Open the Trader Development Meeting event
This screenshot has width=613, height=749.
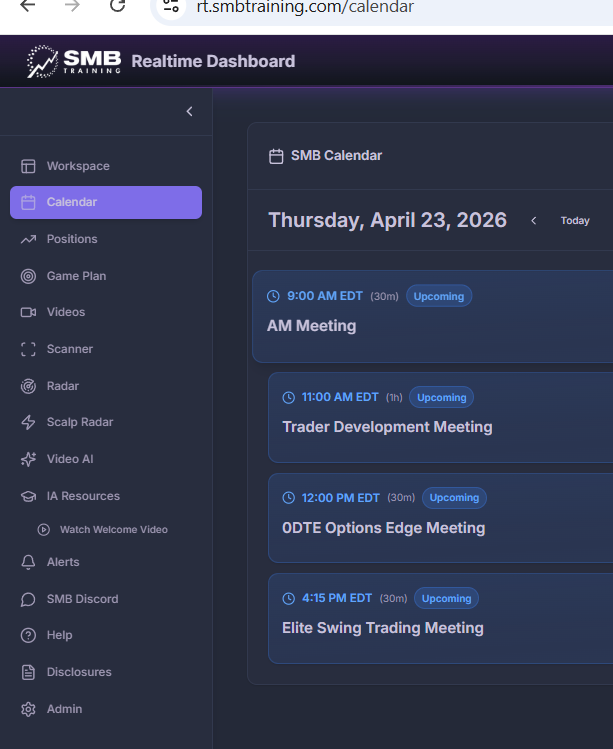coord(441,417)
